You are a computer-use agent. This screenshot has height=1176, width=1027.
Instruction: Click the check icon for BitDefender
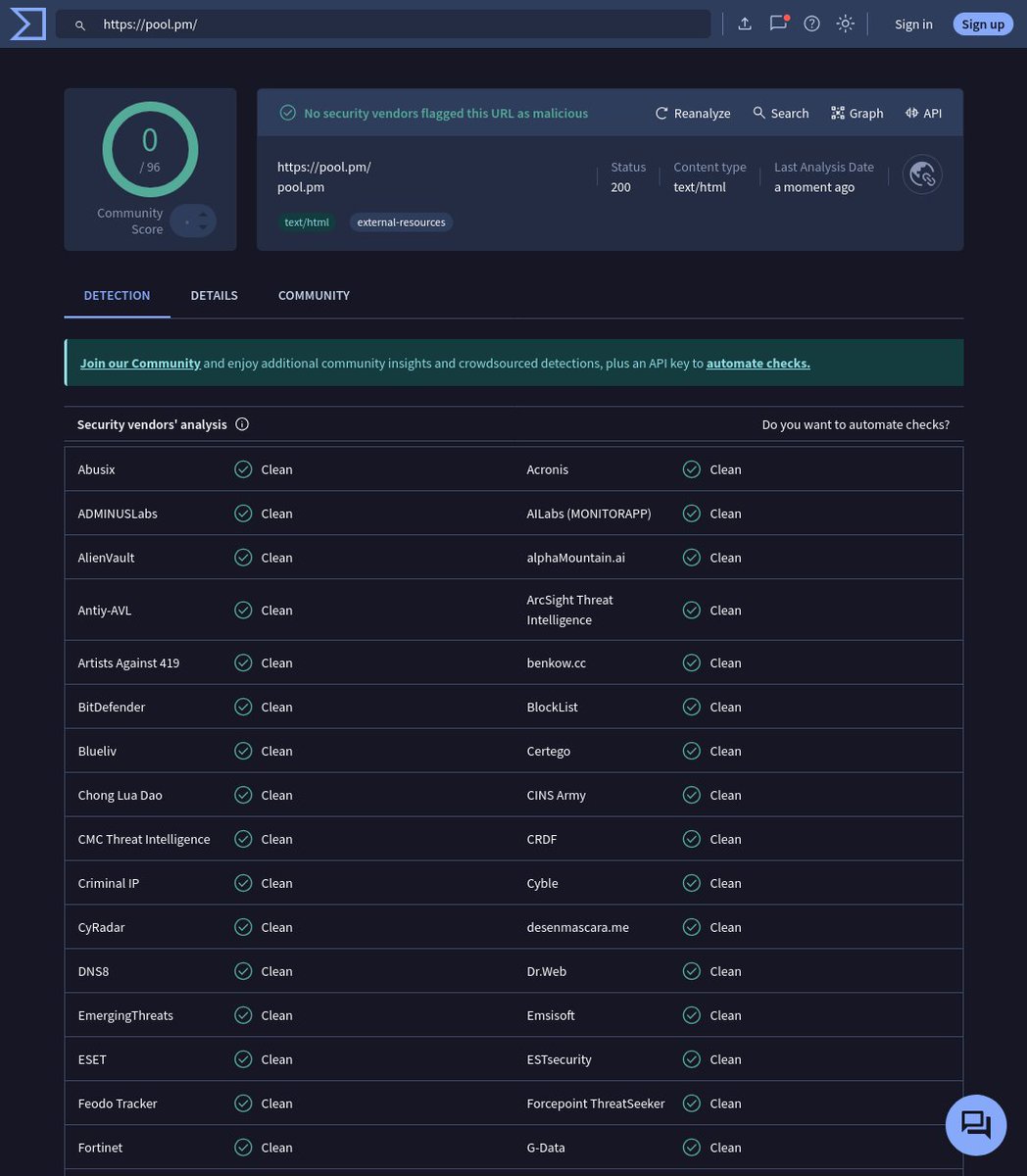(x=243, y=707)
